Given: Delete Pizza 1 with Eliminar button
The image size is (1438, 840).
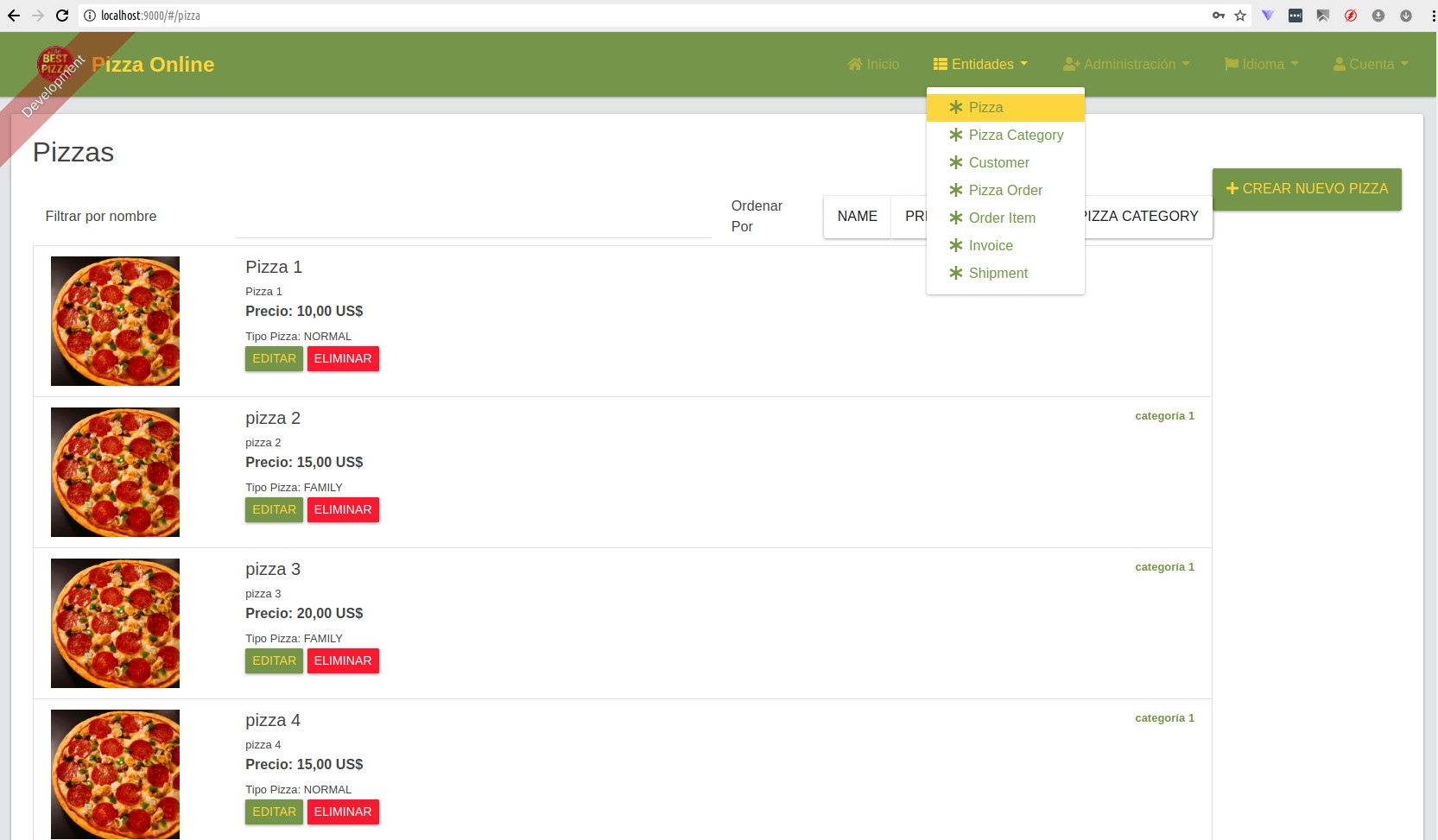Looking at the screenshot, I should [x=343, y=358].
